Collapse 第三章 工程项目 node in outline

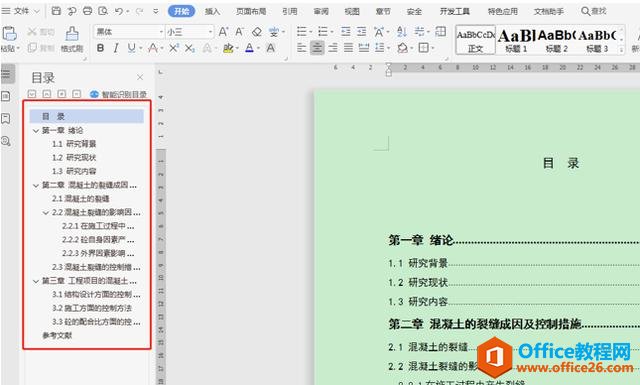click(x=36, y=281)
